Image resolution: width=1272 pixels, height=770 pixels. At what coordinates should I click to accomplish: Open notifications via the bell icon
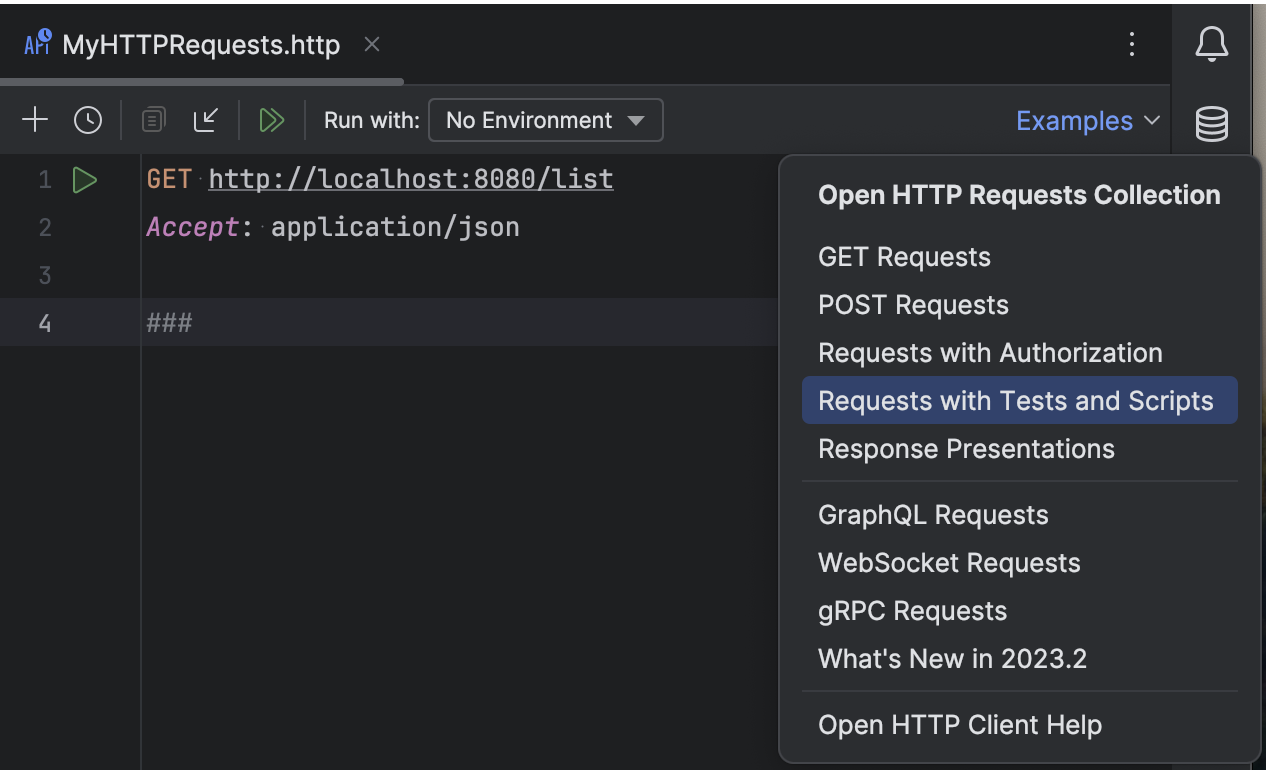(x=1211, y=44)
